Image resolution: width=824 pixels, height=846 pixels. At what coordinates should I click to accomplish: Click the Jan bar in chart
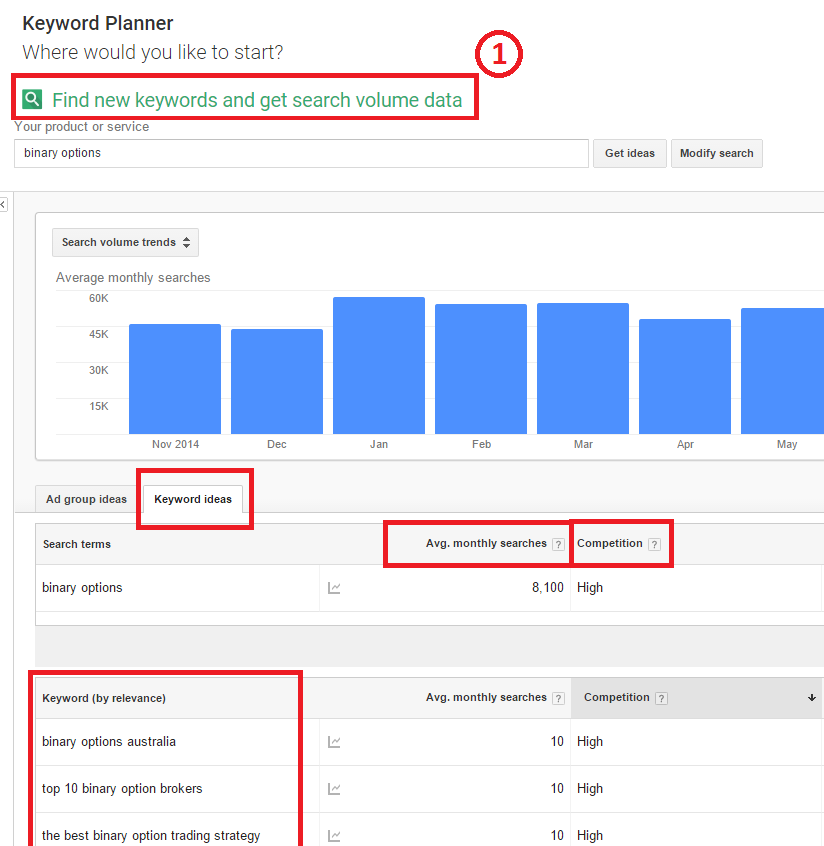pos(379,365)
